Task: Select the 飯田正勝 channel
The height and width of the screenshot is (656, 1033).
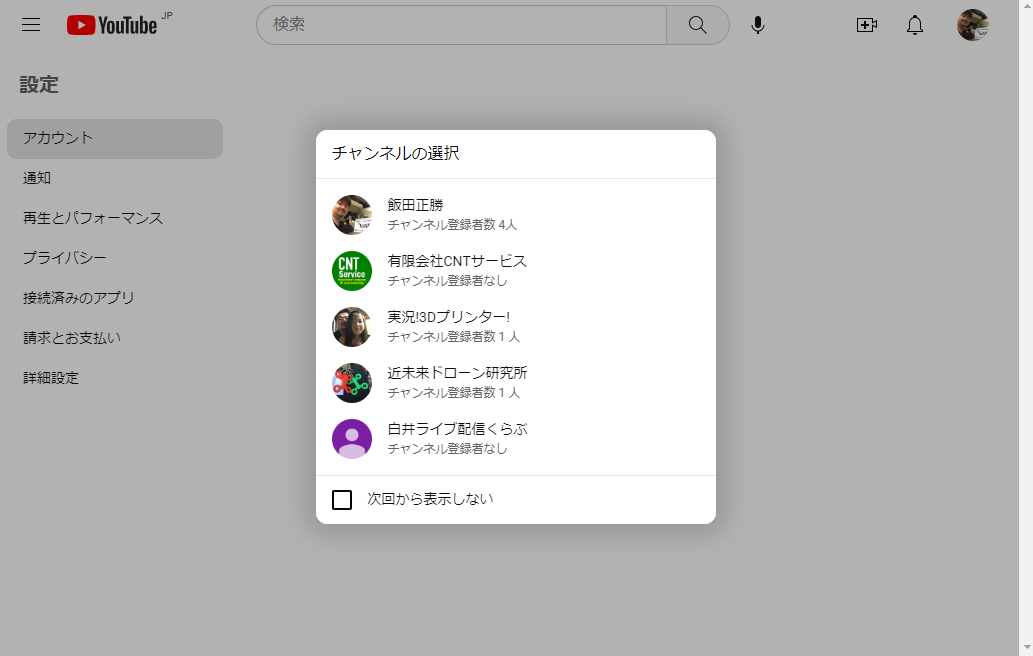Action: click(x=415, y=205)
